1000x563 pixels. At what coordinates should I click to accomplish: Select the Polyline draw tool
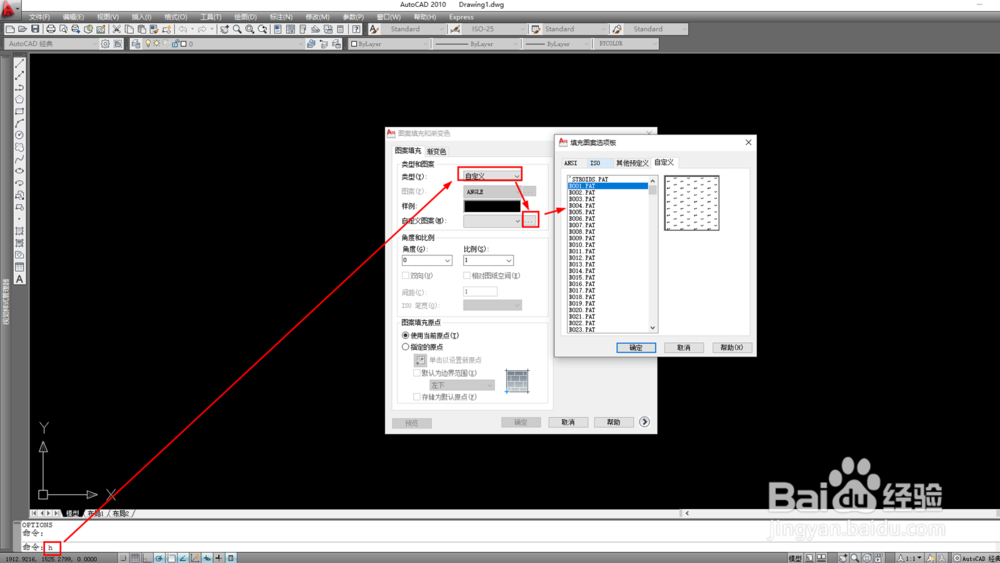tap(19, 87)
